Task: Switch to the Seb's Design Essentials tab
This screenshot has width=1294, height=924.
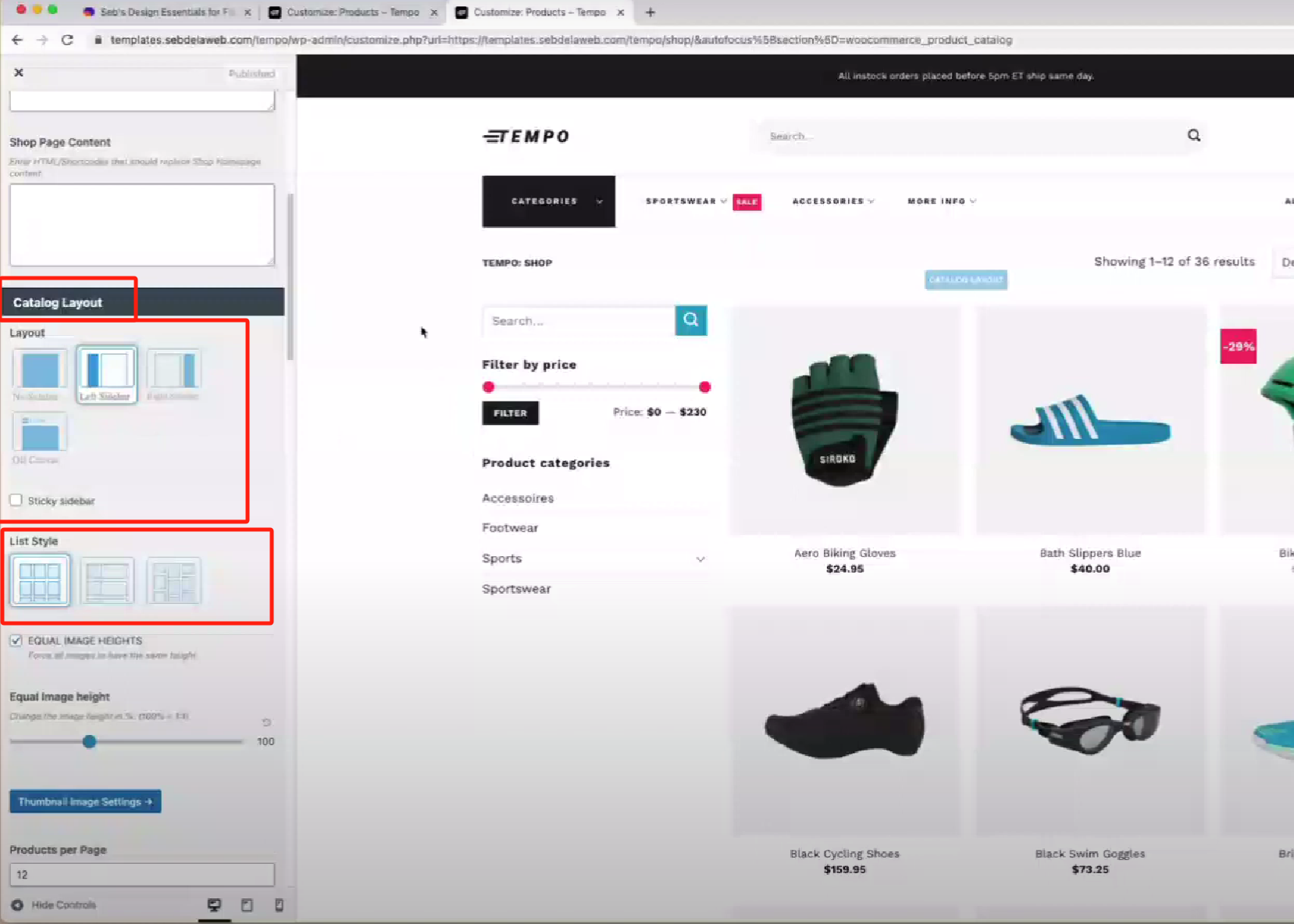Action: [x=164, y=12]
